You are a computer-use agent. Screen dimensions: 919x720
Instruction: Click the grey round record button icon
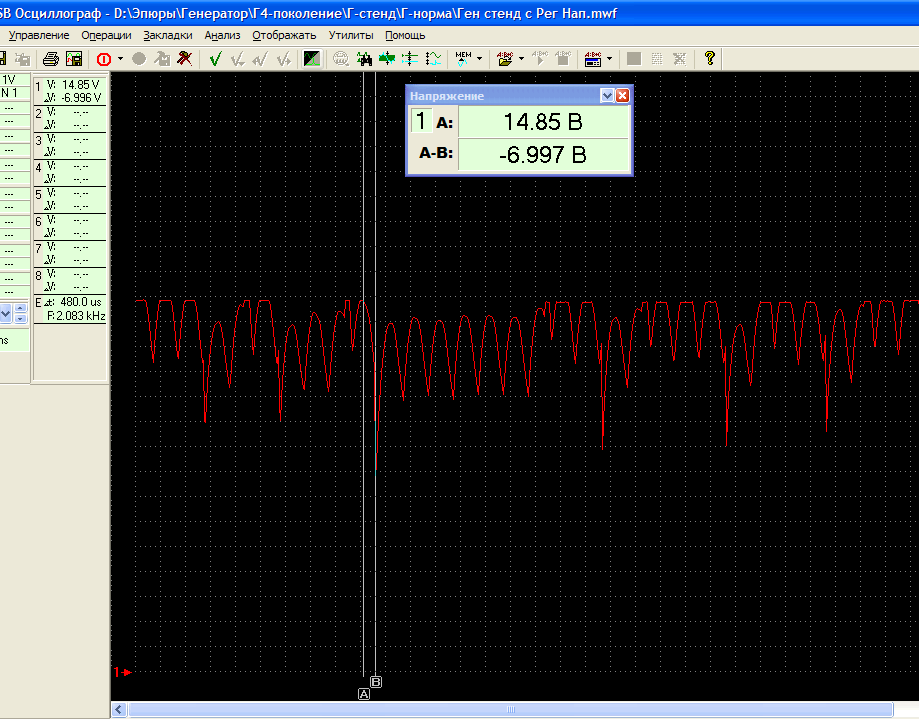click(139, 59)
